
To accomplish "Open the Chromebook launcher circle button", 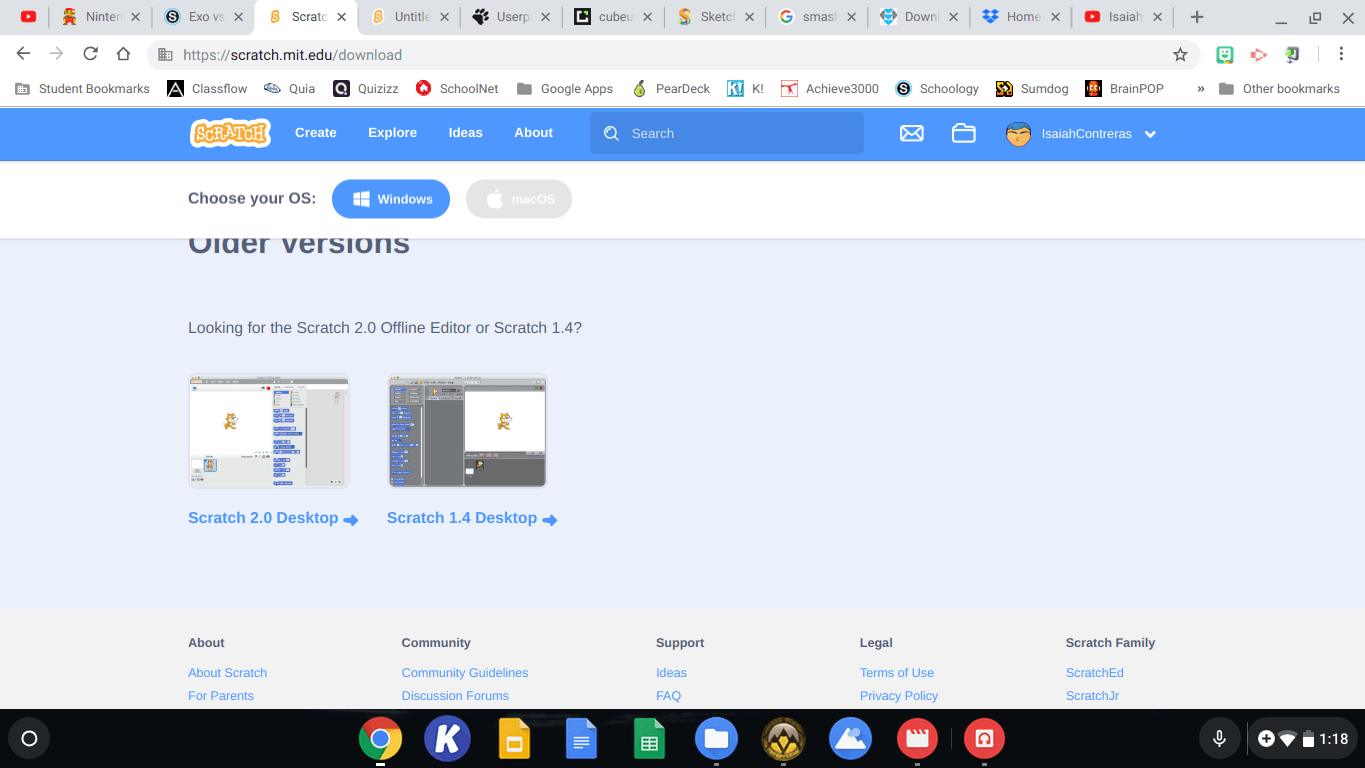I will tap(29, 739).
